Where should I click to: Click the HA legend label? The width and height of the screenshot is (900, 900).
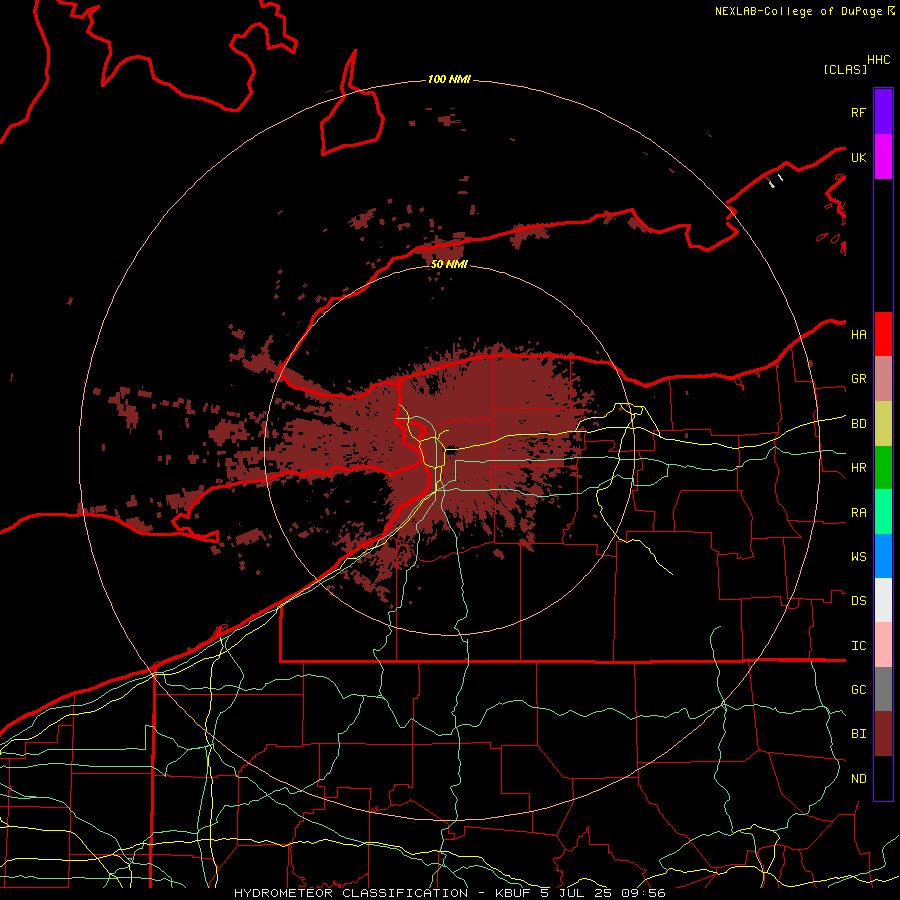(x=859, y=334)
